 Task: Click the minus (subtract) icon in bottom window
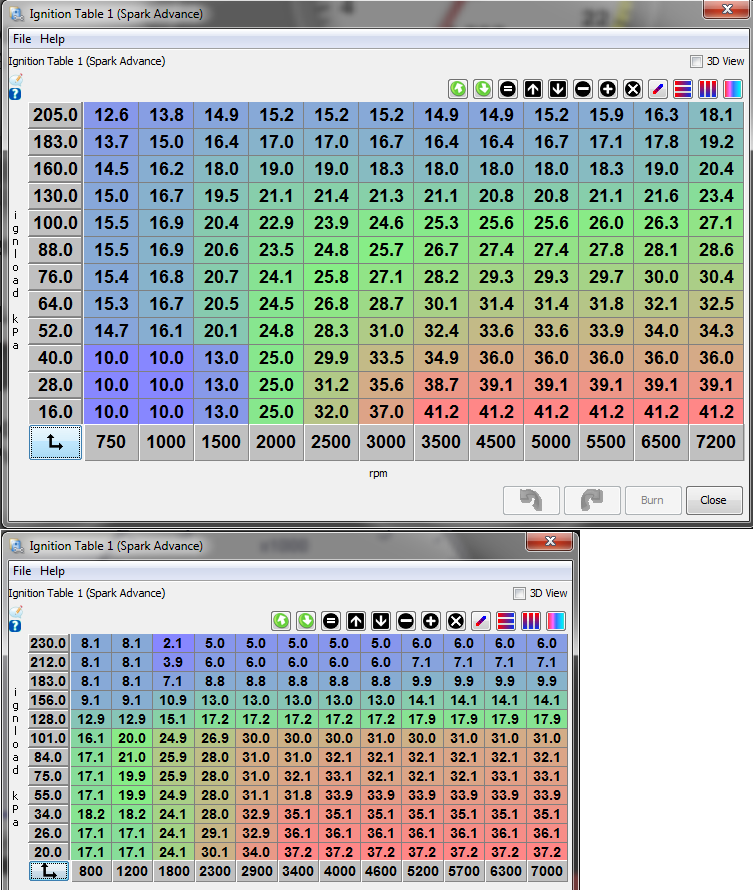point(406,621)
